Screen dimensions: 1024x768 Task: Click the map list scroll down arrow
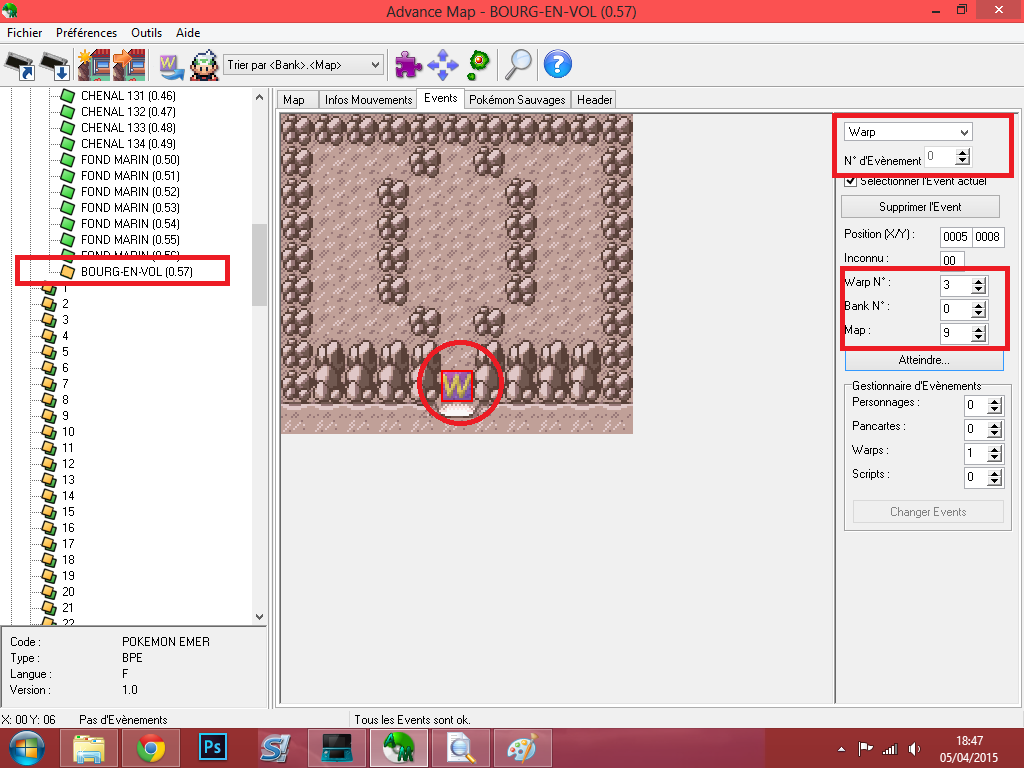(259, 616)
